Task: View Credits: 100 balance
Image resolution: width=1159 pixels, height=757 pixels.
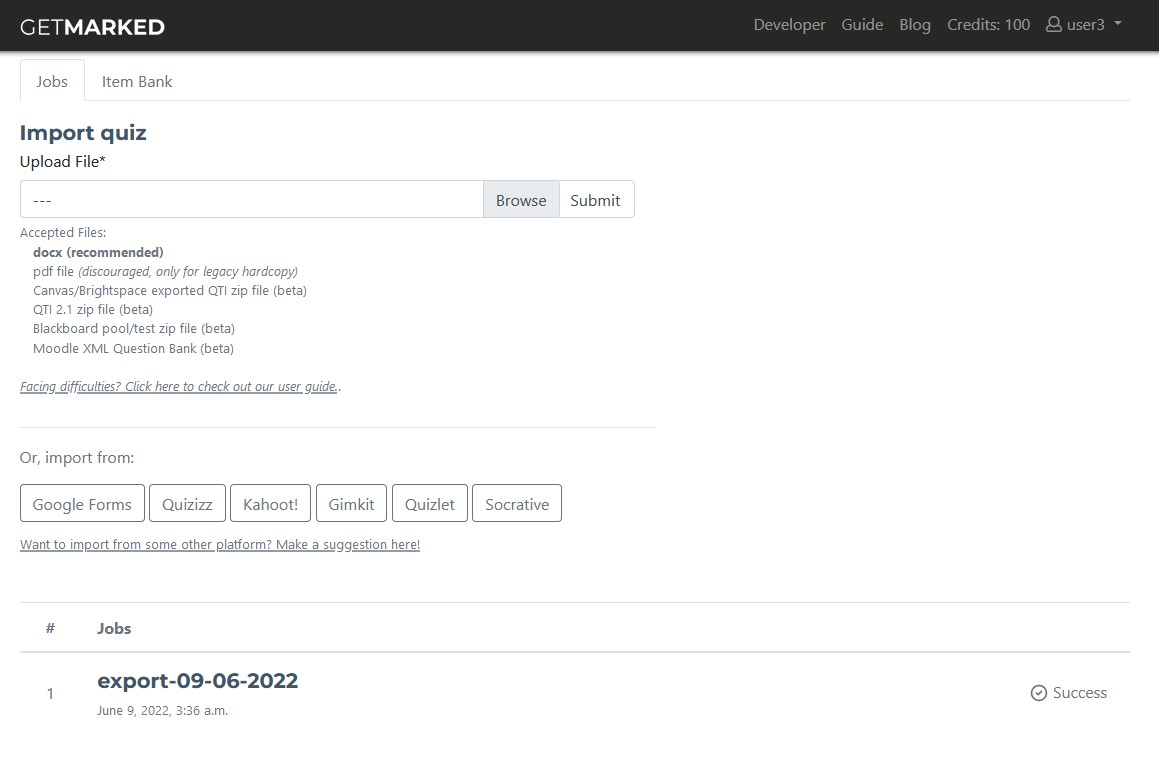Action: click(x=988, y=24)
